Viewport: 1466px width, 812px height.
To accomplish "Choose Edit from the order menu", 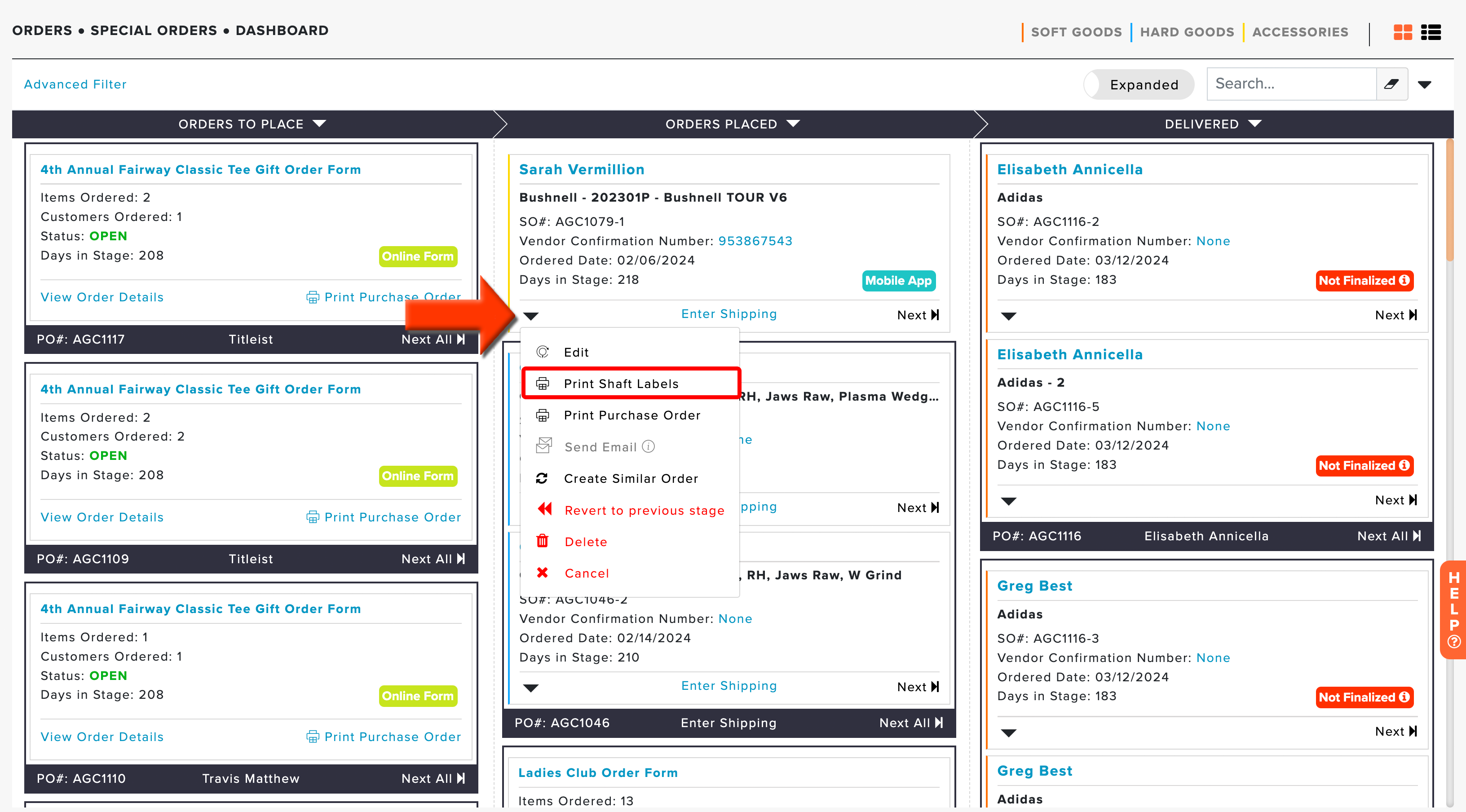I will pos(630,352).
